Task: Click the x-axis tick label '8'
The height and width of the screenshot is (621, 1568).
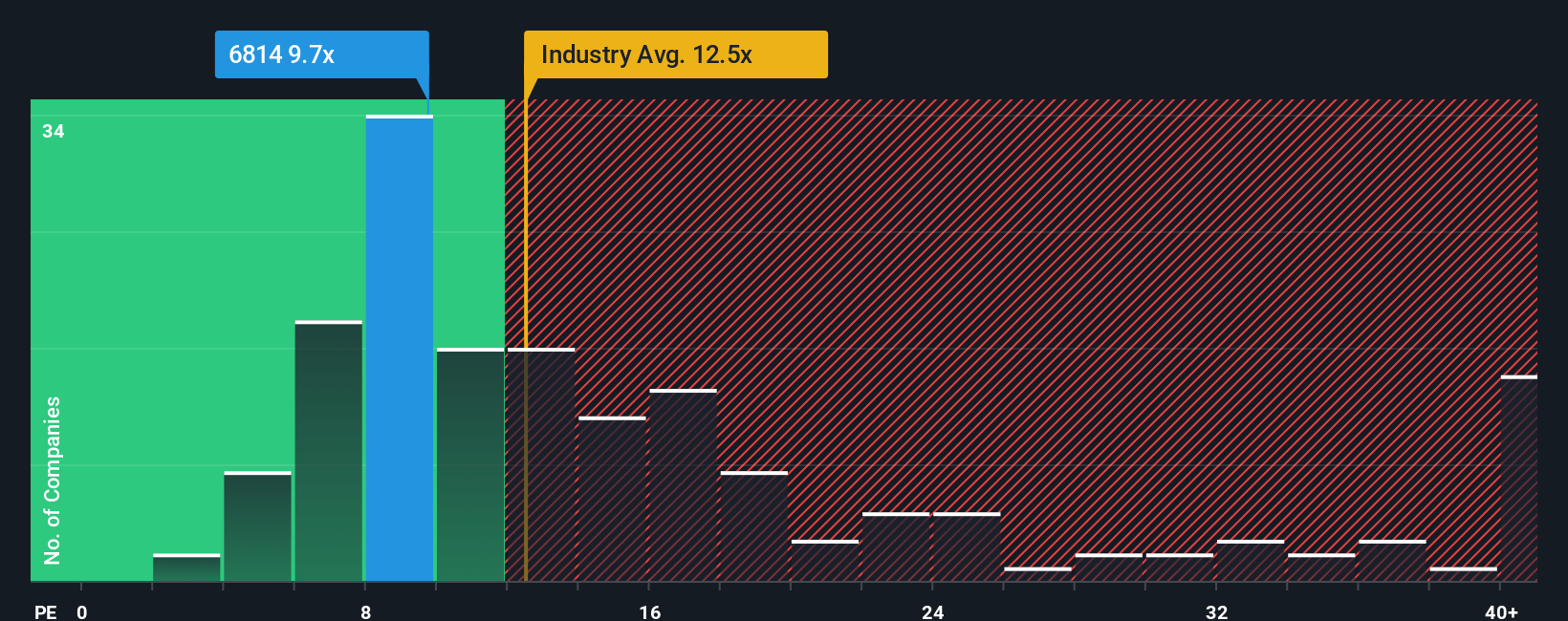Action: pyautogui.click(x=365, y=611)
